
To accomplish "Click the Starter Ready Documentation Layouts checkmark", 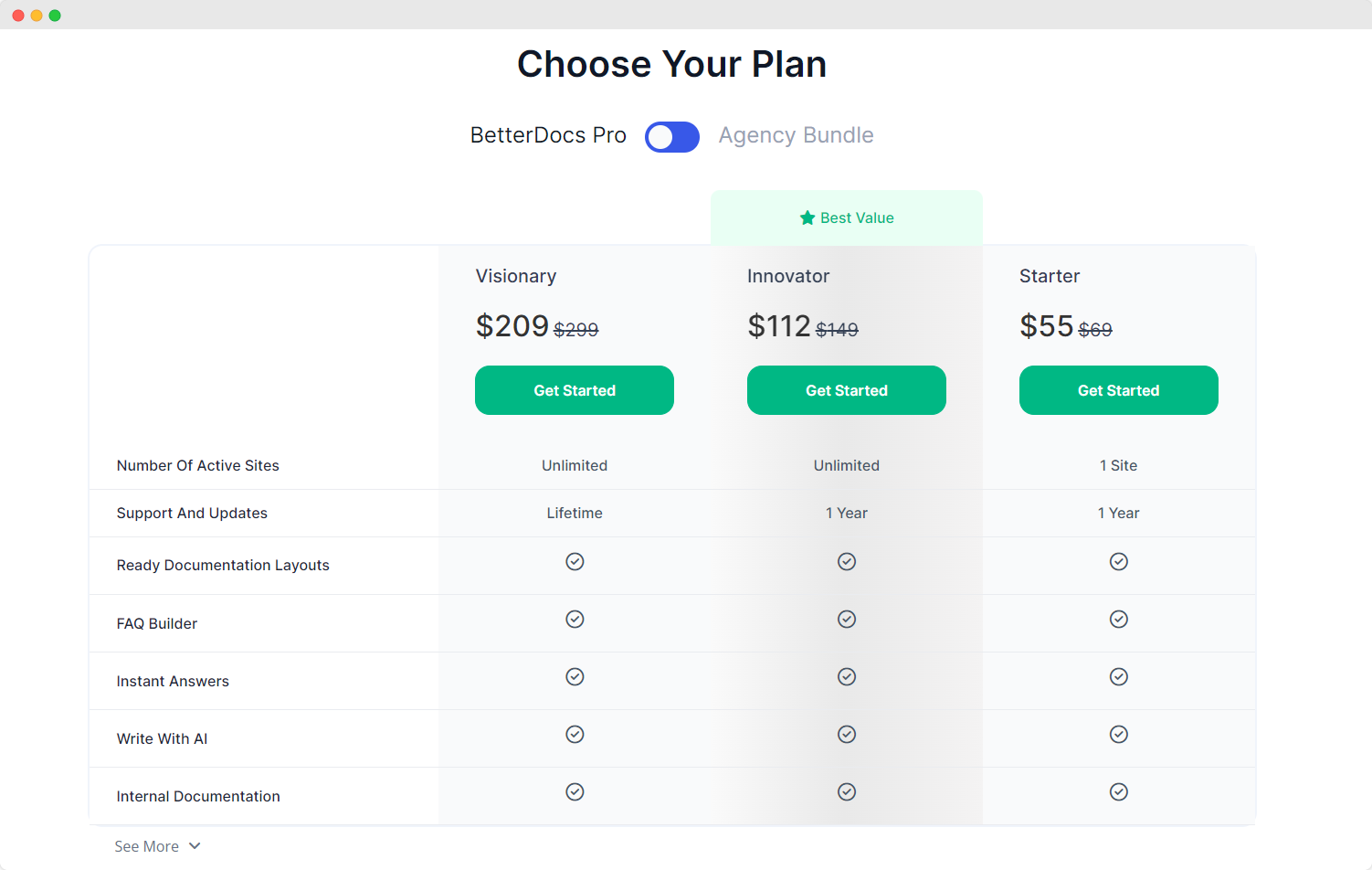I will point(1119,561).
